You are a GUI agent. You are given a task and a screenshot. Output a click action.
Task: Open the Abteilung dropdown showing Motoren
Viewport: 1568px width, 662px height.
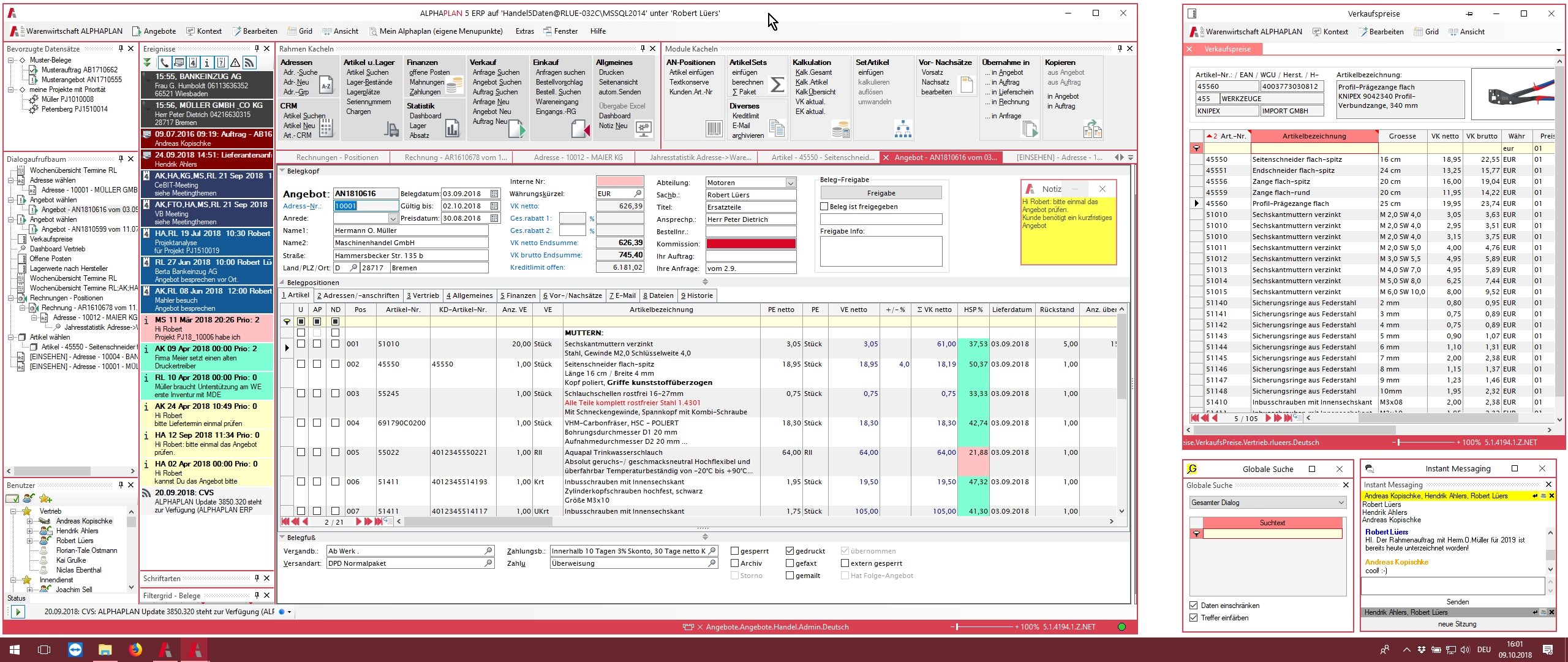[x=790, y=183]
